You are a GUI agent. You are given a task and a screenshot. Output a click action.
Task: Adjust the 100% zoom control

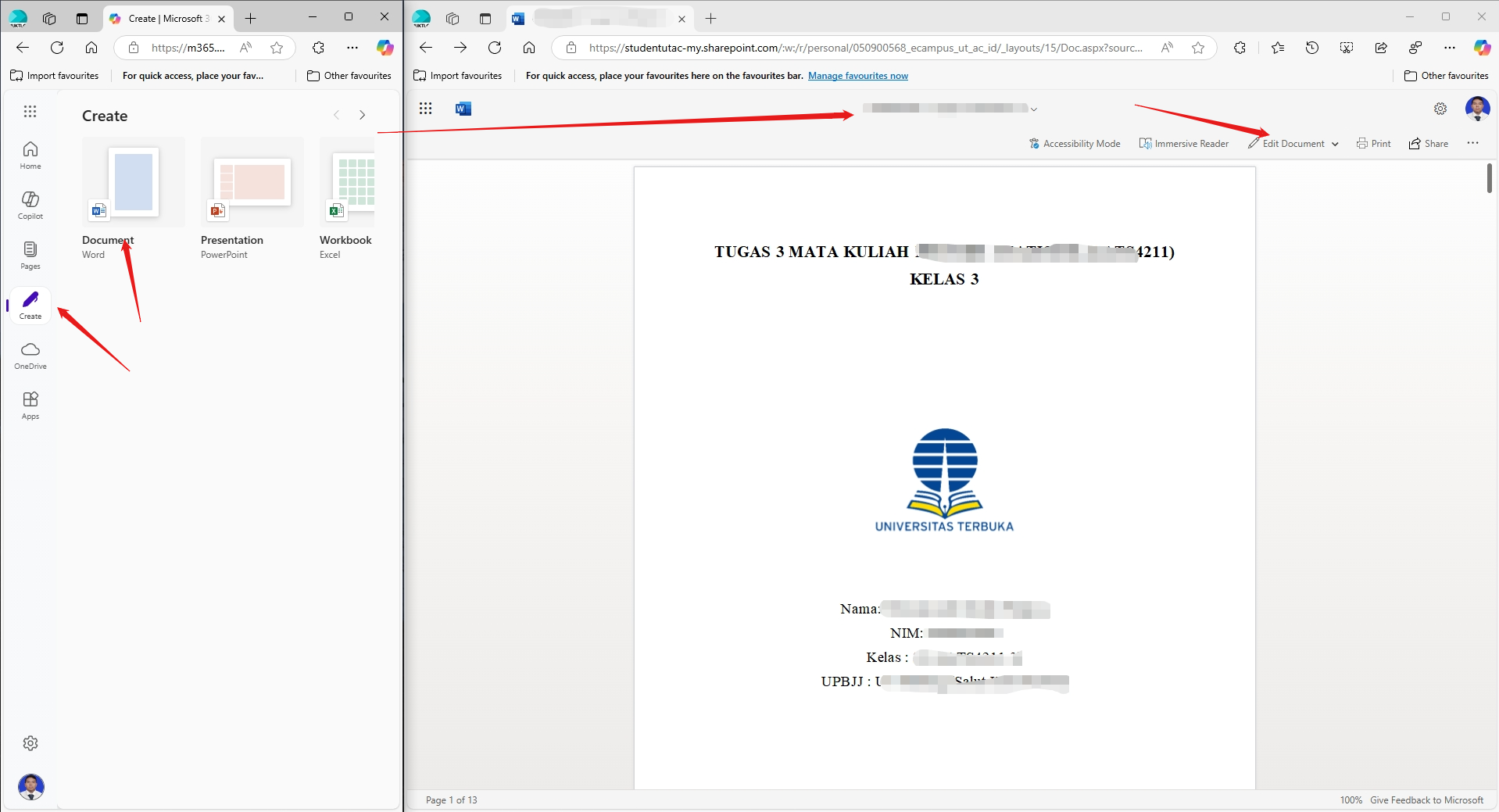click(1351, 799)
